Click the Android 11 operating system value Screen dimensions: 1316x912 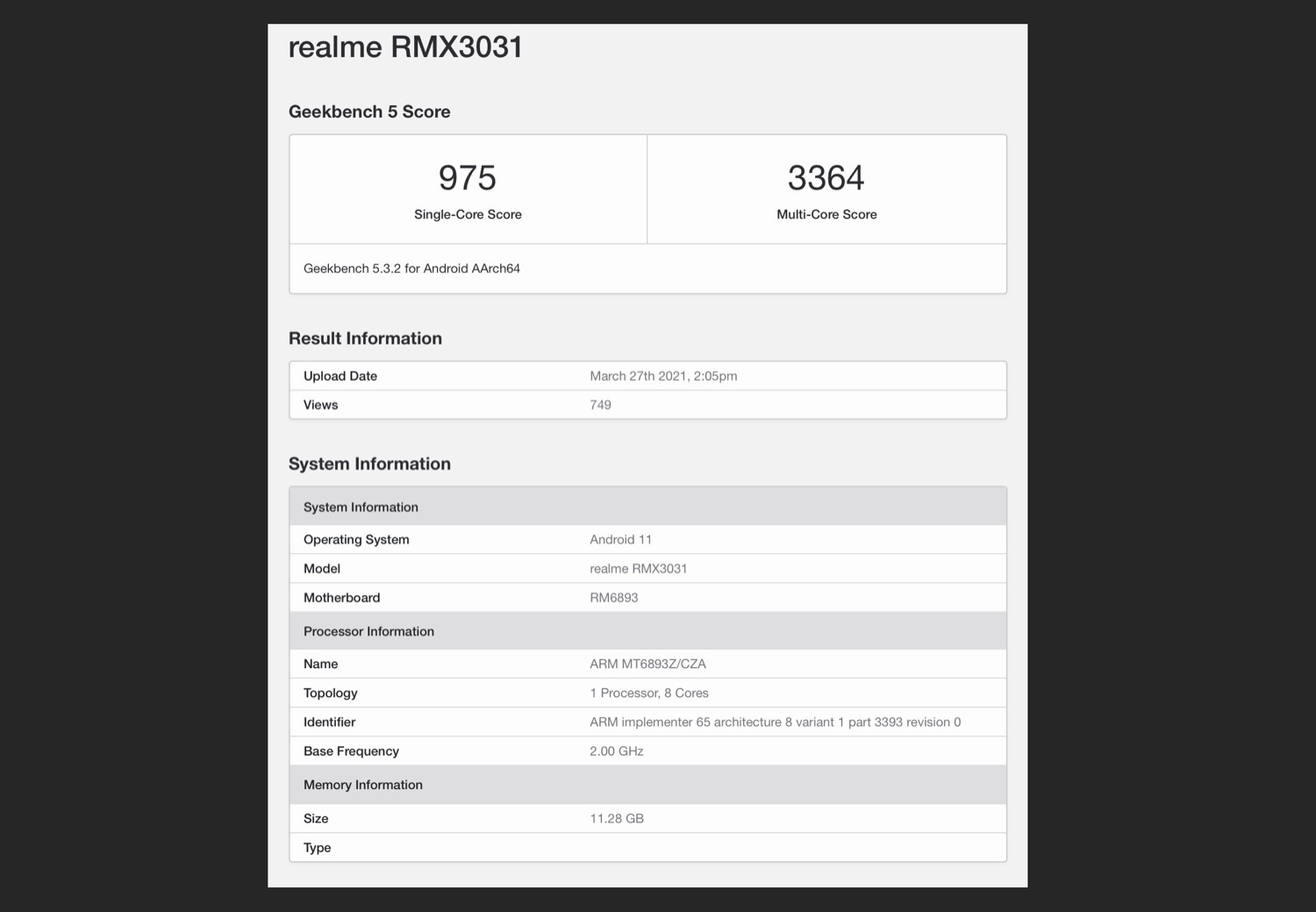click(620, 540)
